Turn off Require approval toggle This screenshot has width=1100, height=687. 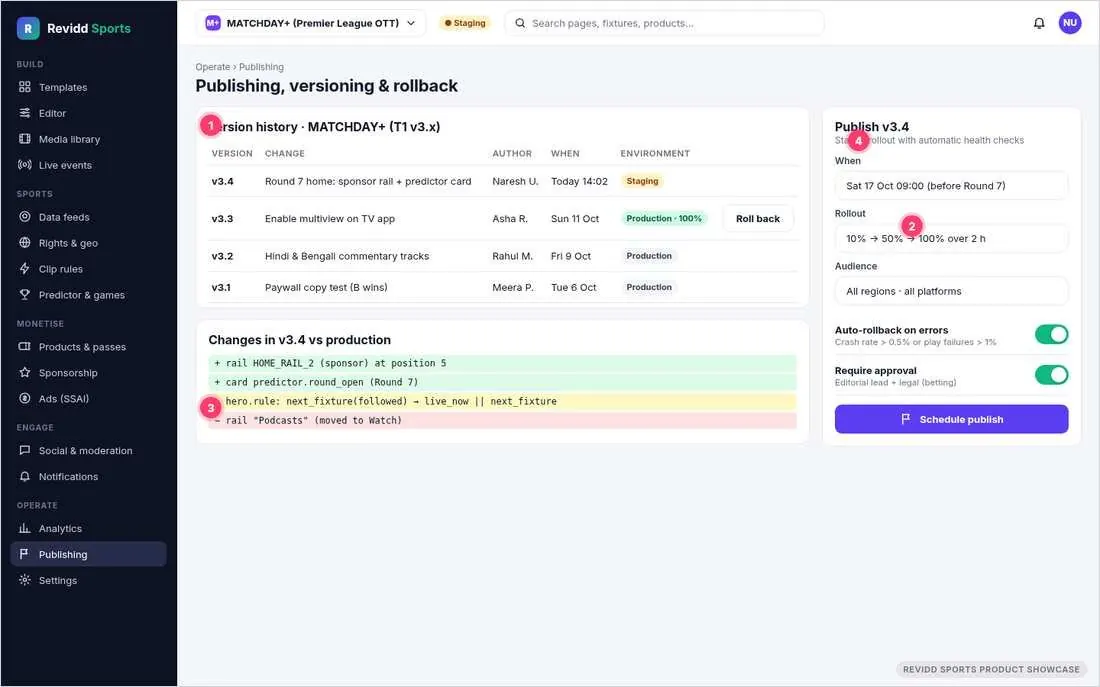1051,375
